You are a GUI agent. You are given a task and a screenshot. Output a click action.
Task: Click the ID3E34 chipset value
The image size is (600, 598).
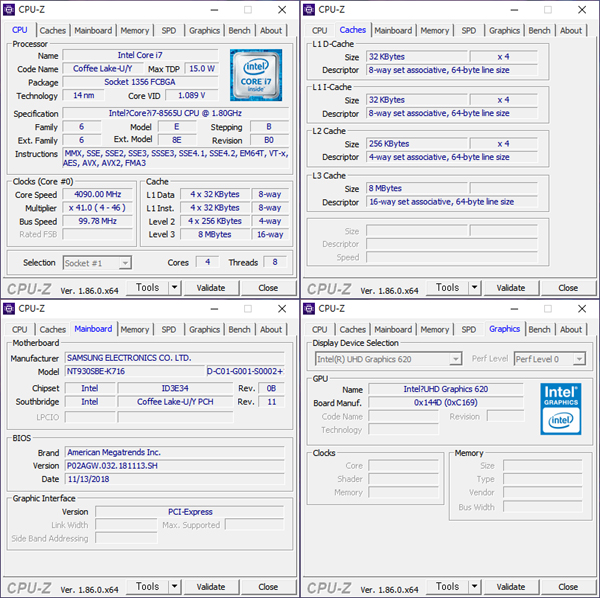click(175, 388)
